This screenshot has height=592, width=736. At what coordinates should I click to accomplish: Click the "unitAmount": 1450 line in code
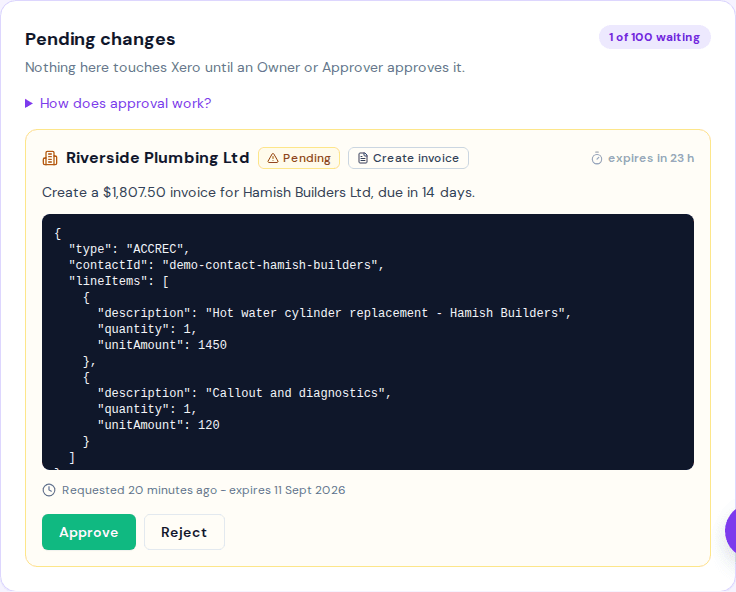pyautogui.click(x=162, y=345)
